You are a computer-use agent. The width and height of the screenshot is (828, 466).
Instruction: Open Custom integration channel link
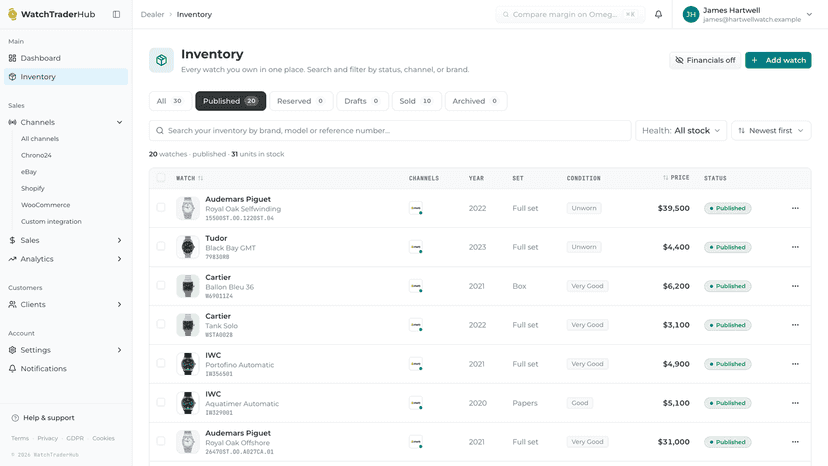[51, 221]
